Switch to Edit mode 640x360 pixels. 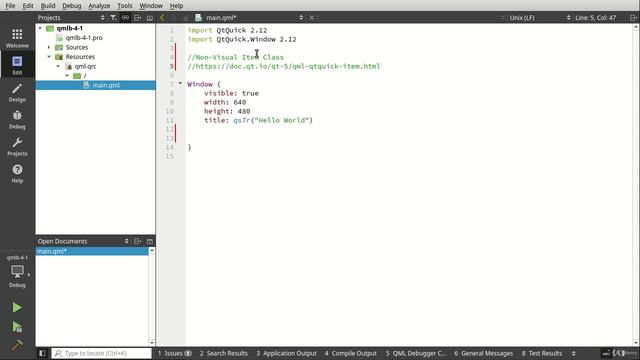(x=17, y=65)
